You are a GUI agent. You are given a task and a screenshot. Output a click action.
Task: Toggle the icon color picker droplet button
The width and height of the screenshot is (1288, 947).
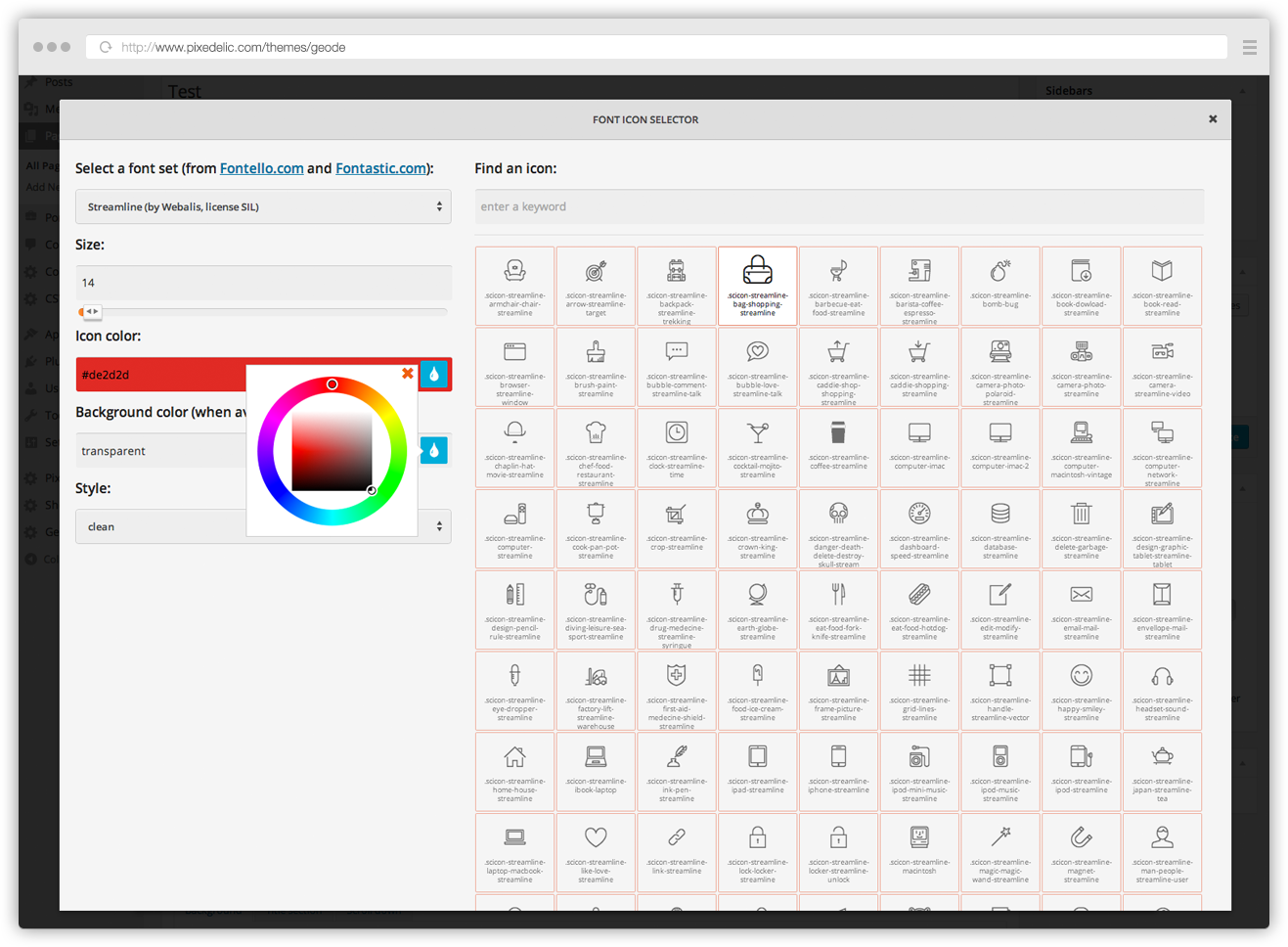[x=434, y=374]
